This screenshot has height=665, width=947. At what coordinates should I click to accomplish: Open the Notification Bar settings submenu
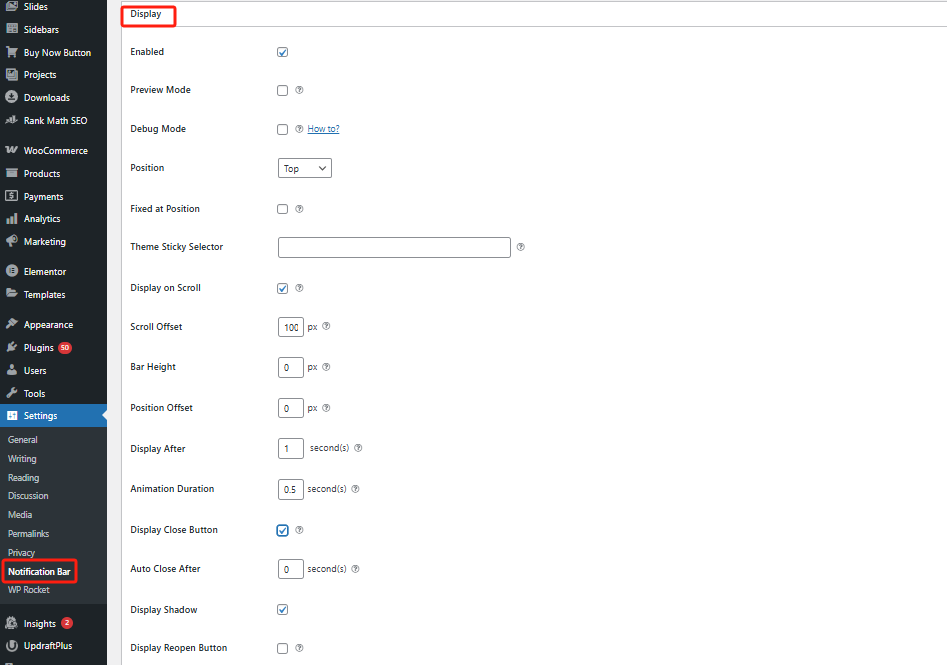click(39, 572)
